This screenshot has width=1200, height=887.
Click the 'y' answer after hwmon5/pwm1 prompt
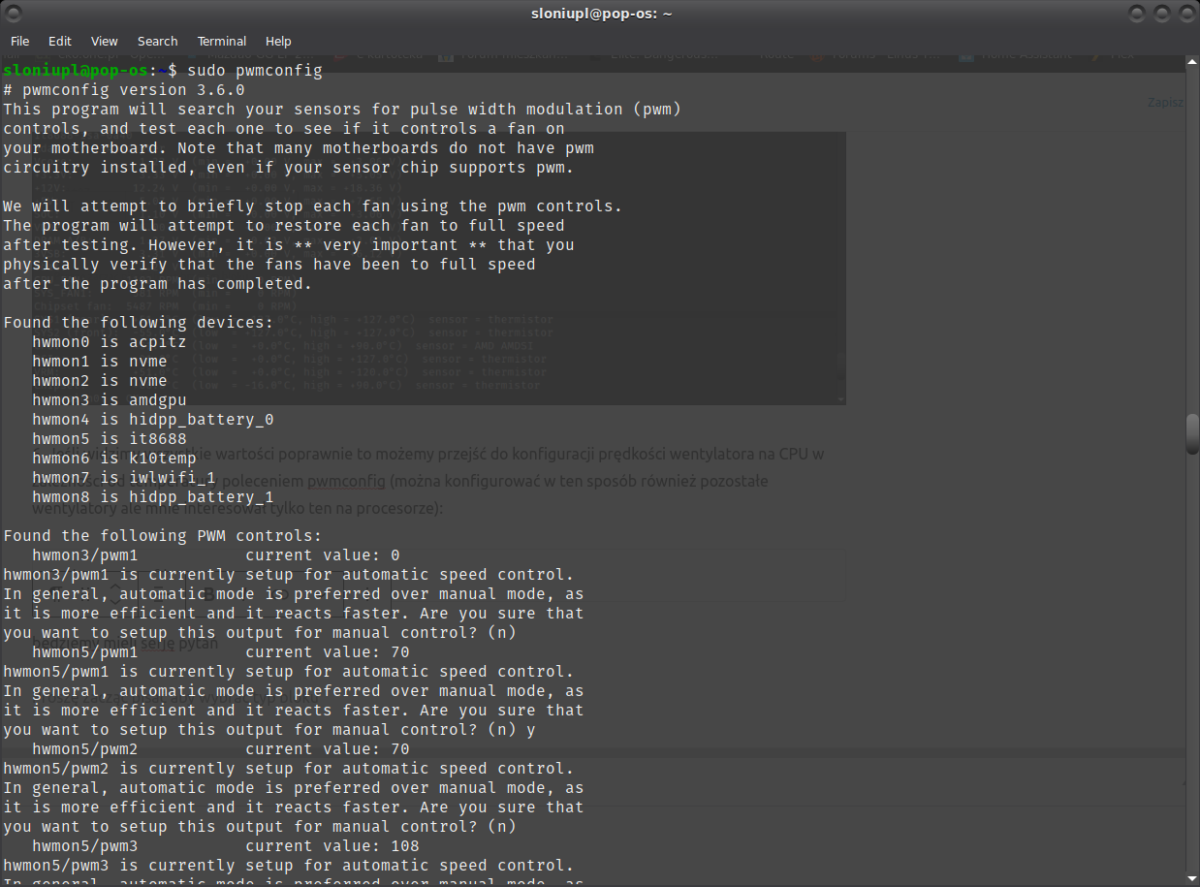pyautogui.click(x=530, y=730)
